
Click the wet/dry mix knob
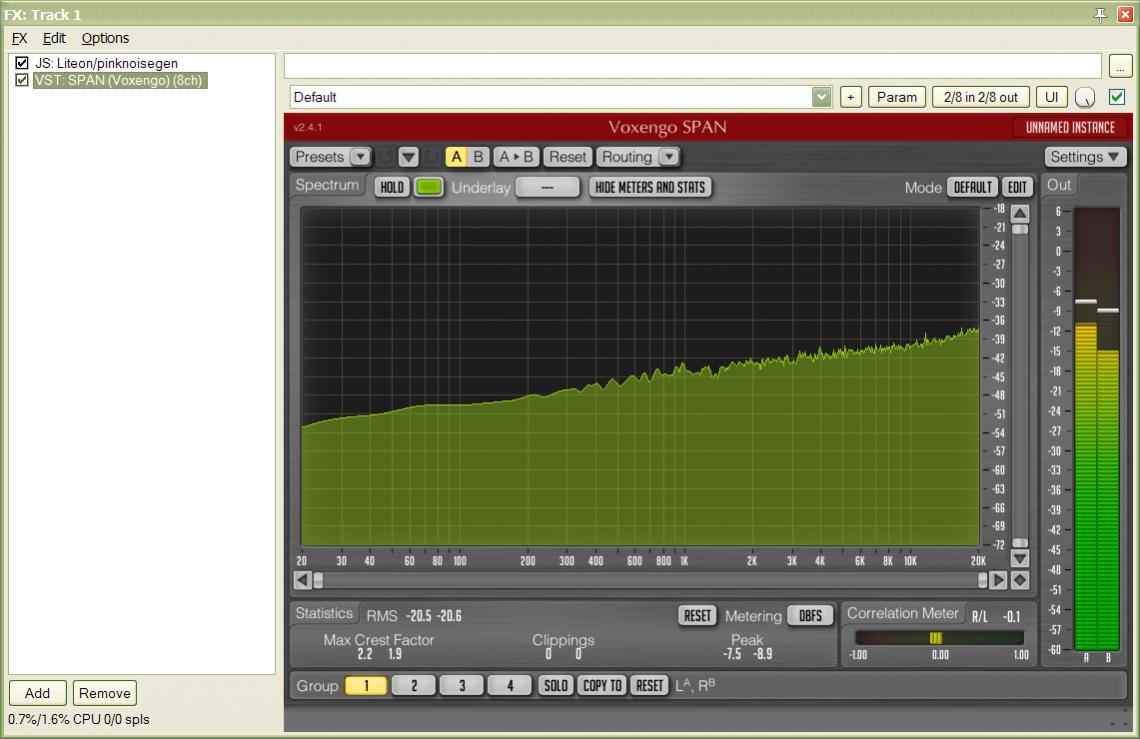(1085, 97)
